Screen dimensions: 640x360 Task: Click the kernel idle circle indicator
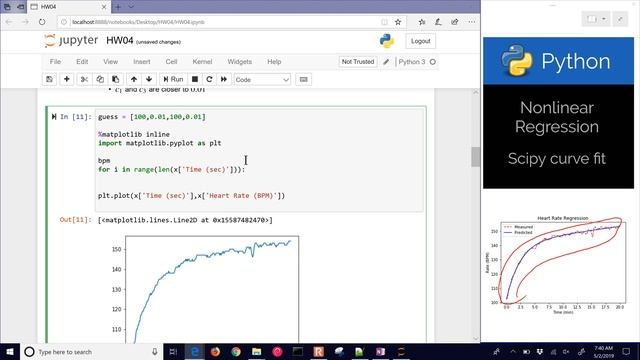pyautogui.click(x=433, y=62)
